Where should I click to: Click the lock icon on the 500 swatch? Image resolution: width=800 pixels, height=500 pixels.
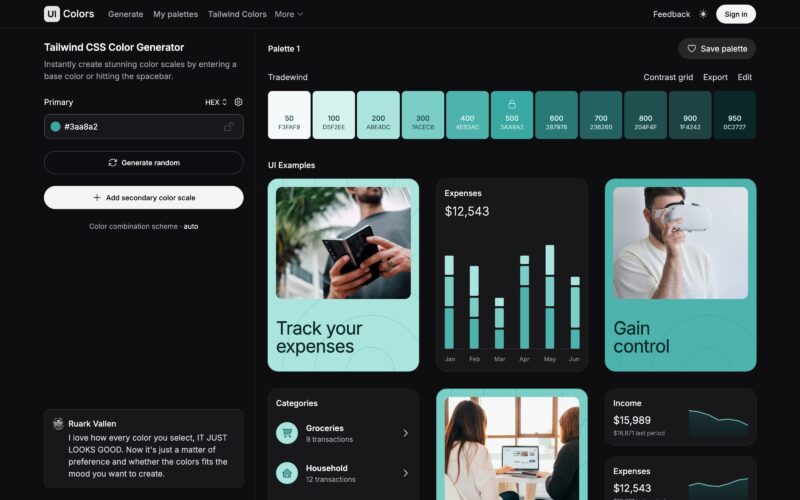[x=512, y=104]
